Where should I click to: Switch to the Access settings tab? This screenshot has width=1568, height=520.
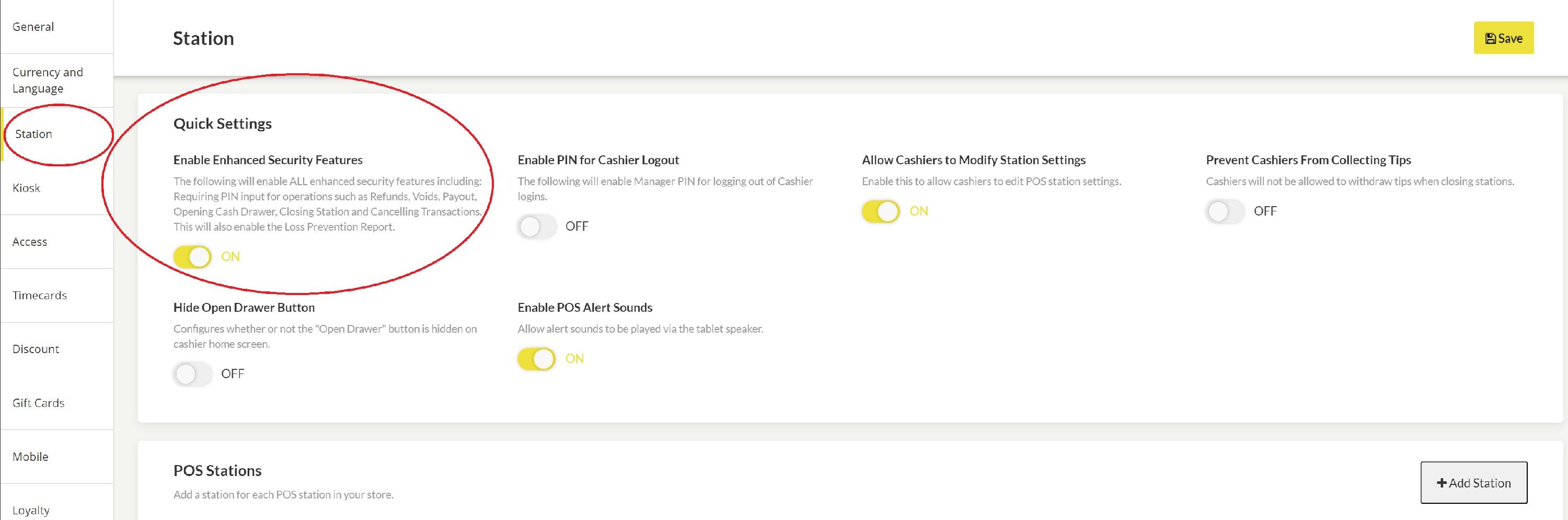tap(57, 242)
